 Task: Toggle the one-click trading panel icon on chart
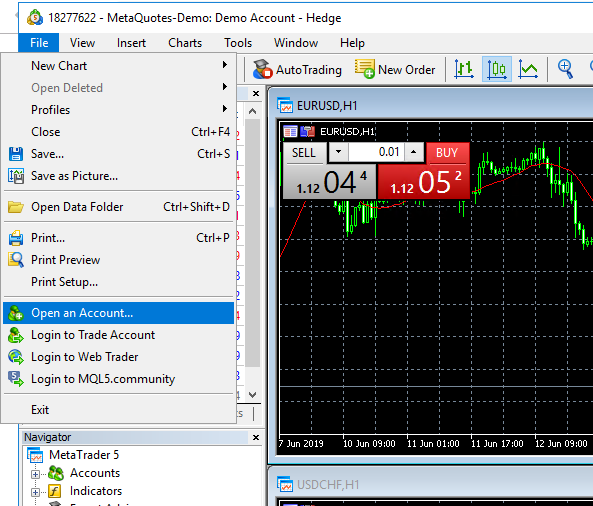click(x=307, y=132)
